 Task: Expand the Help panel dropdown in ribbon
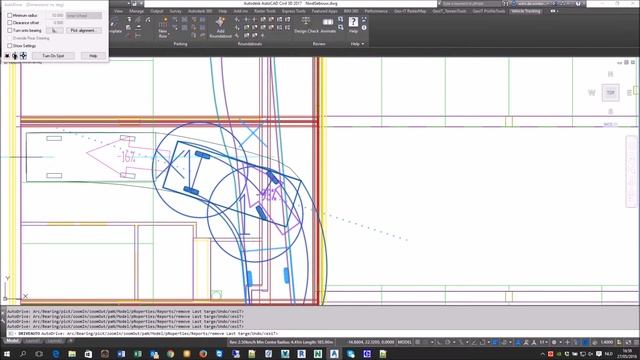(358, 44)
